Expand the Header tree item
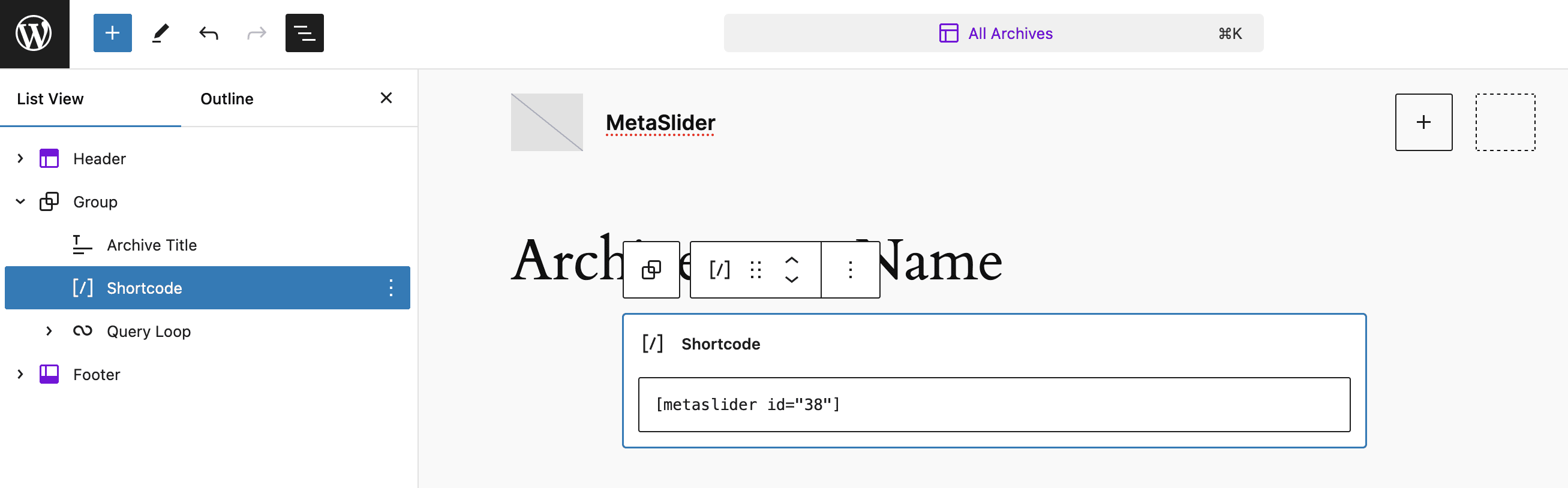Viewport: 1568px width, 488px height. 20,159
